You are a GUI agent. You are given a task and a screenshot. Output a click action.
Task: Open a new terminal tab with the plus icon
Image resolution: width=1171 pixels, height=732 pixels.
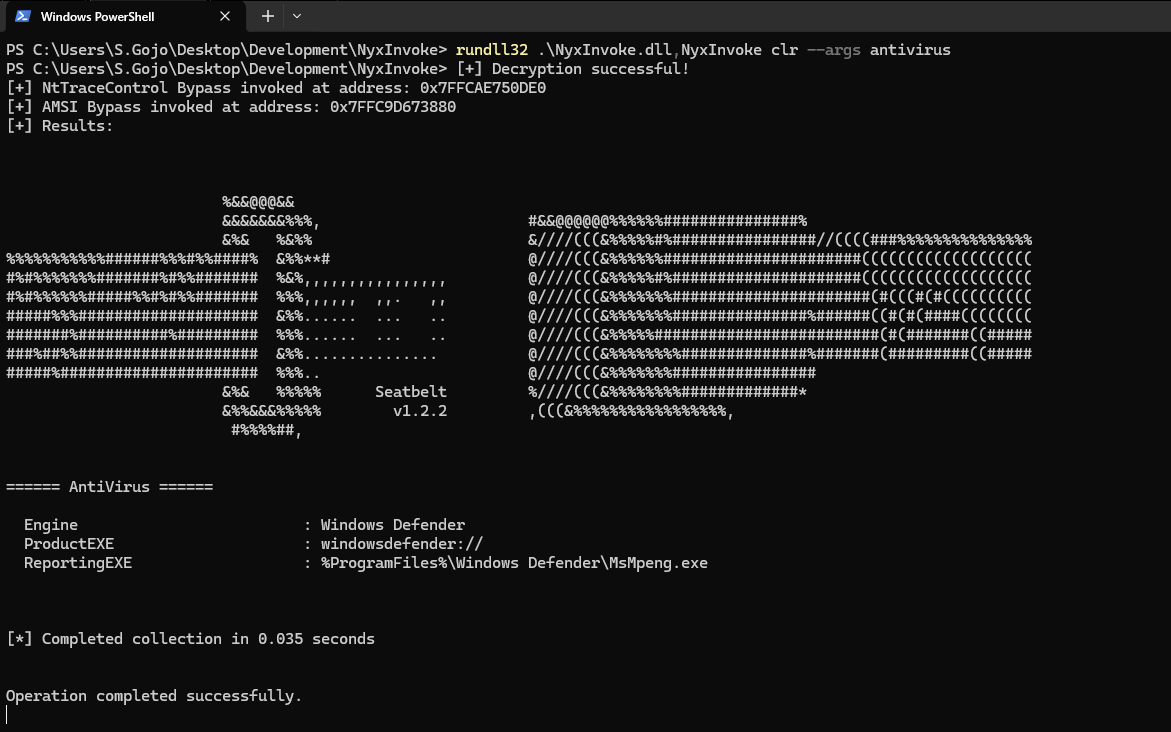pyautogui.click(x=267, y=16)
